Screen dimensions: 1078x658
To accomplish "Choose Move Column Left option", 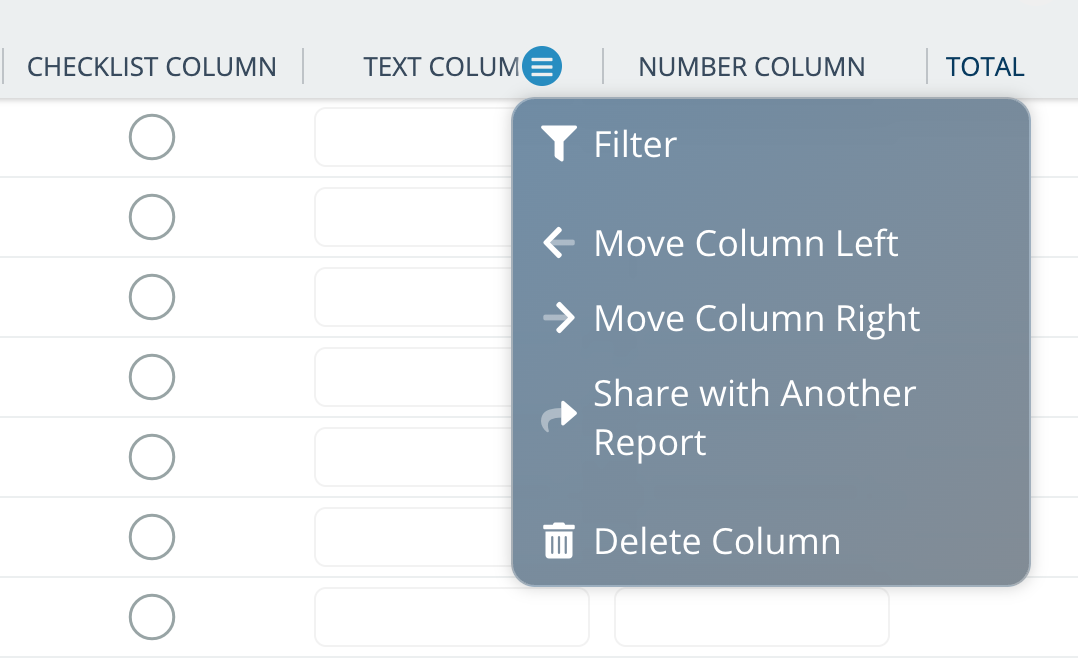I will point(745,243).
